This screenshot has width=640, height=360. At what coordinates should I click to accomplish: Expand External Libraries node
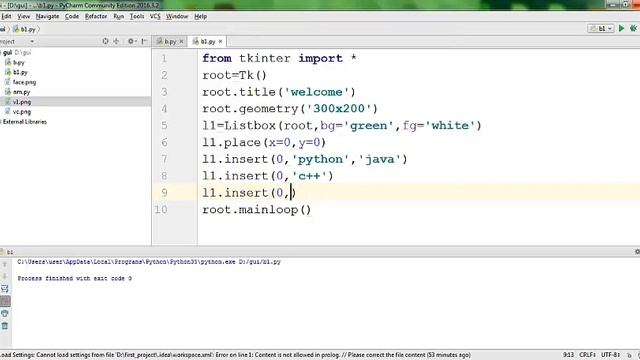(x=24, y=122)
